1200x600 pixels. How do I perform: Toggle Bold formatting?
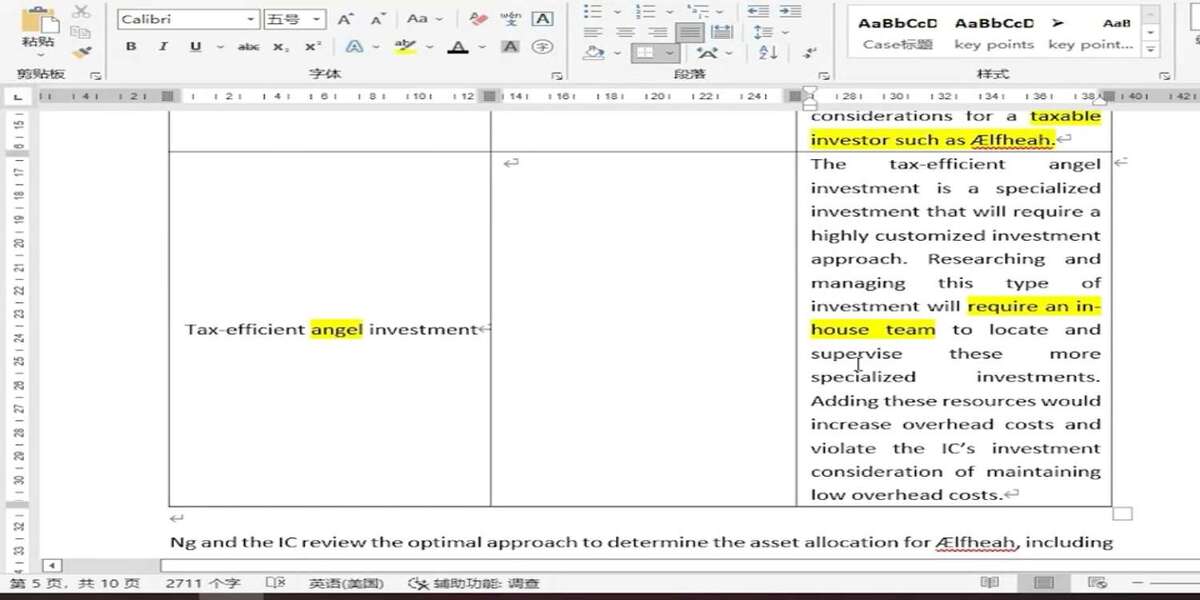pos(131,47)
